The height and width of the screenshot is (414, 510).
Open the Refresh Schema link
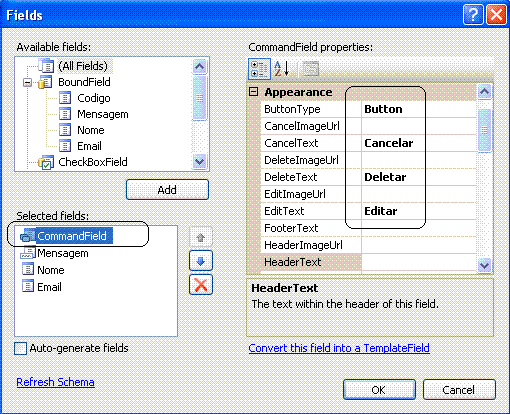(55, 382)
